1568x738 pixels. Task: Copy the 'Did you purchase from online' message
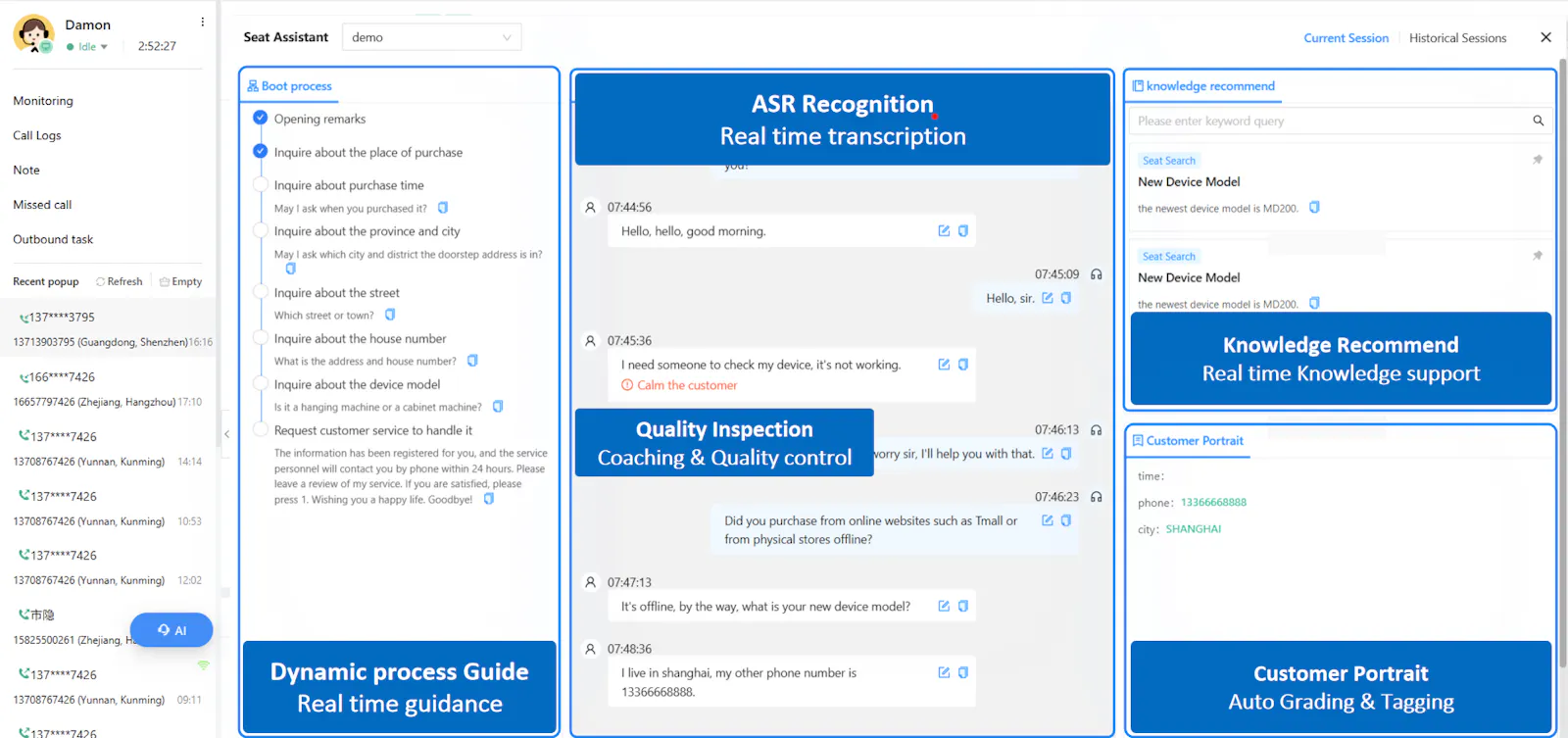click(1066, 520)
